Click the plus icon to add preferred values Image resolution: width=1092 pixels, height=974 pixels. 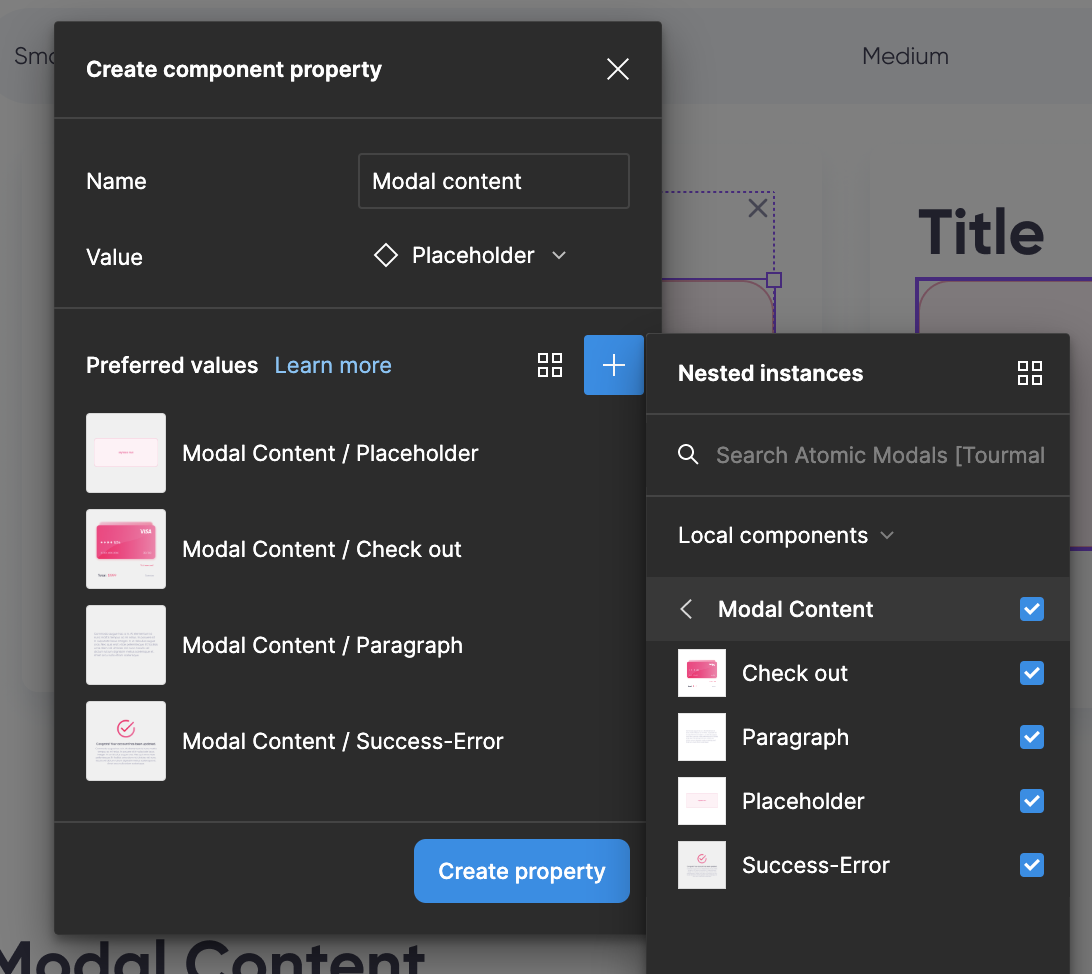(x=613, y=366)
